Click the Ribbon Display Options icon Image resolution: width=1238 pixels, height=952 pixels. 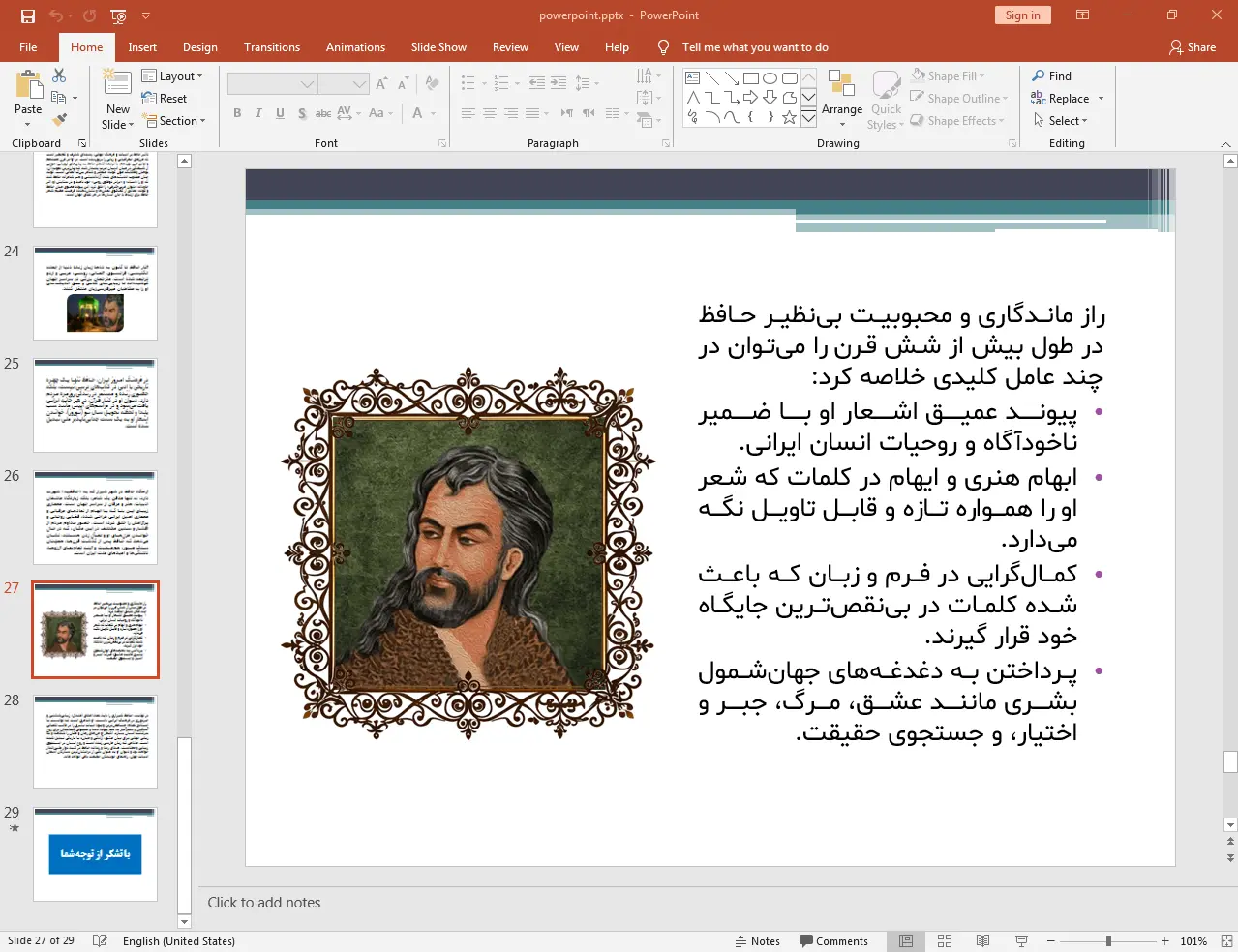pos(1083,15)
